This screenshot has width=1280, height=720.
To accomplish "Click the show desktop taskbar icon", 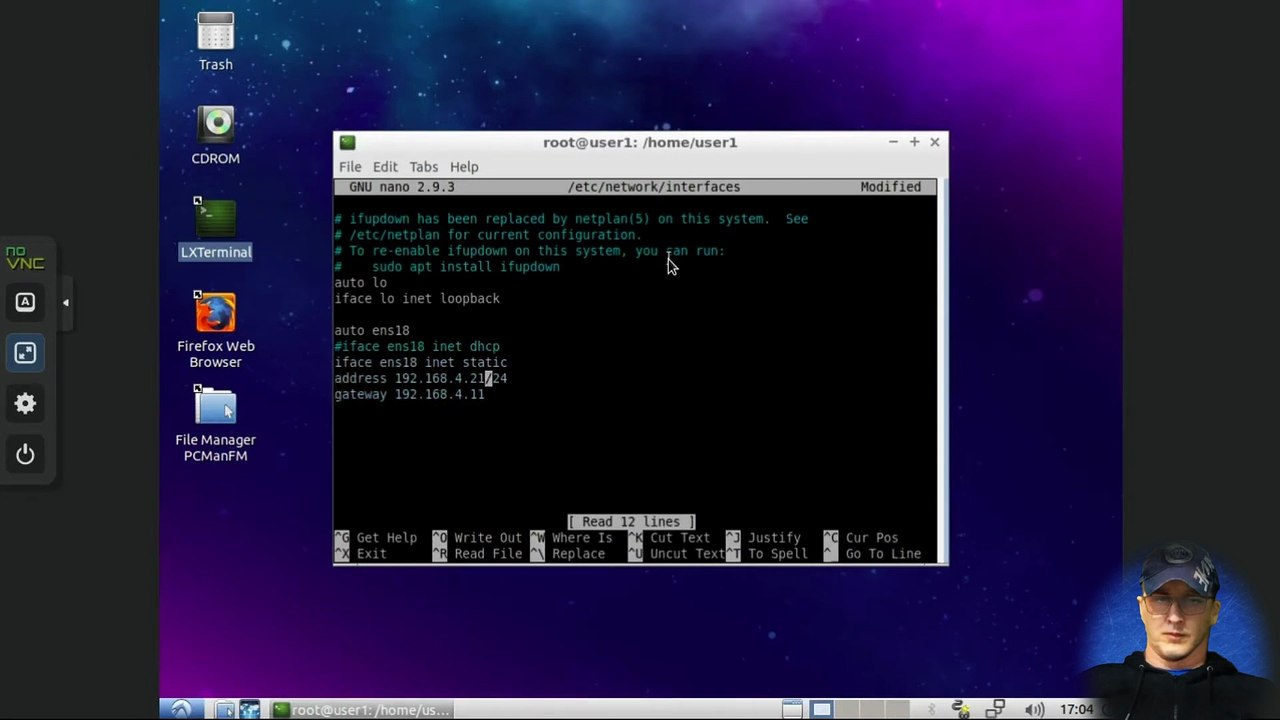I will (792, 709).
